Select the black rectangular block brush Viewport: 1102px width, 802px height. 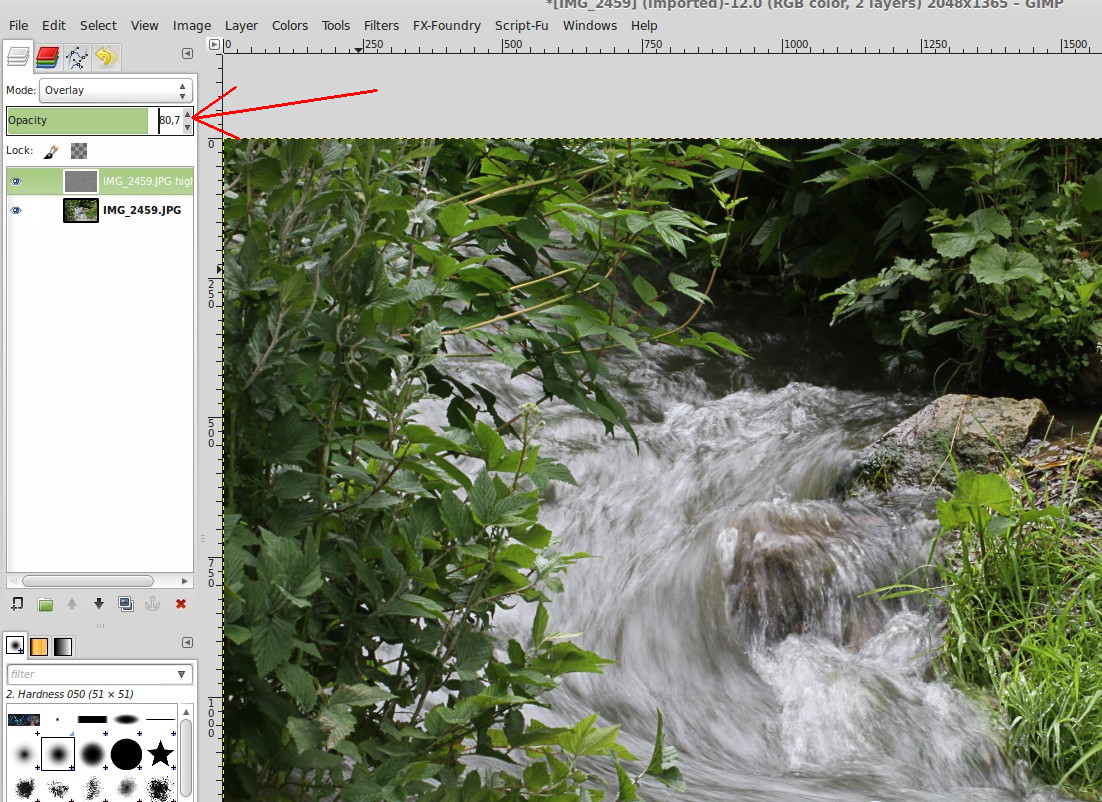click(x=92, y=719)
